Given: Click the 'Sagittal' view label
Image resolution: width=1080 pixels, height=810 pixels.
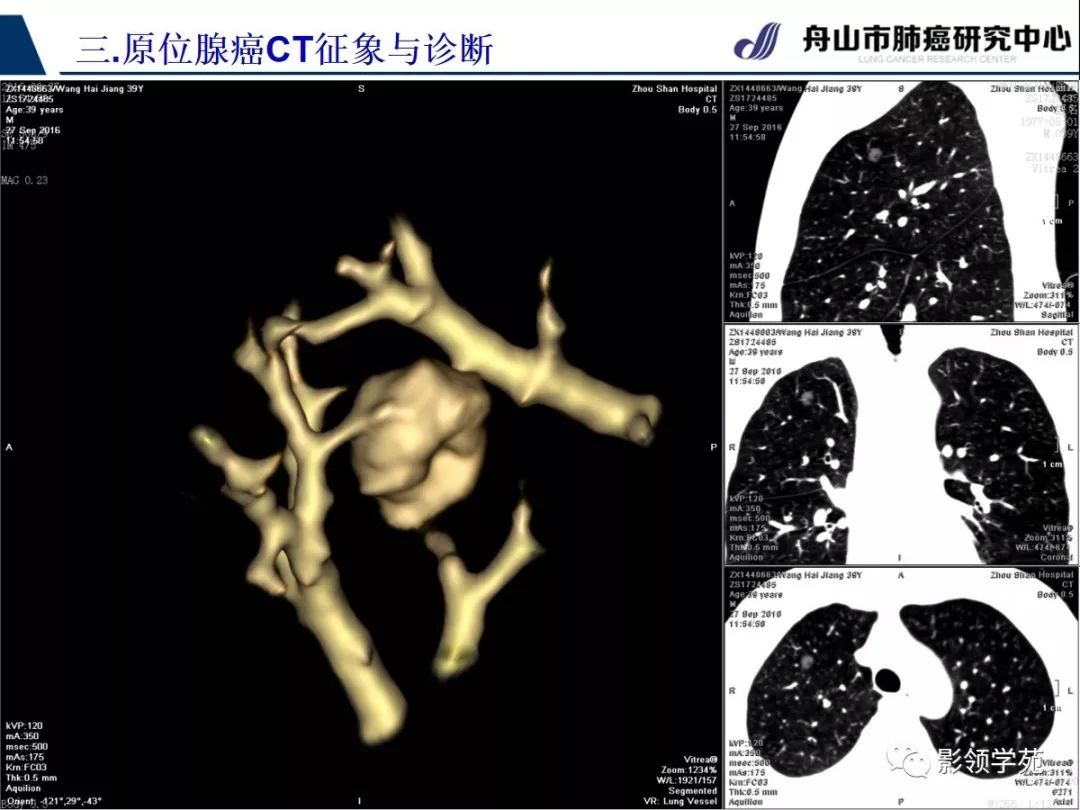Looking at the screenshot, I should click(x=1058, y=314).
